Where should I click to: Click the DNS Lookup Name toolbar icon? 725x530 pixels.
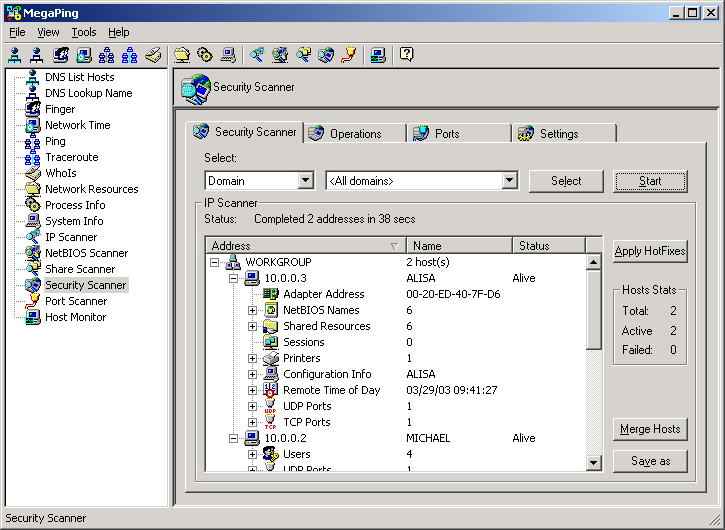coord(37,55)
